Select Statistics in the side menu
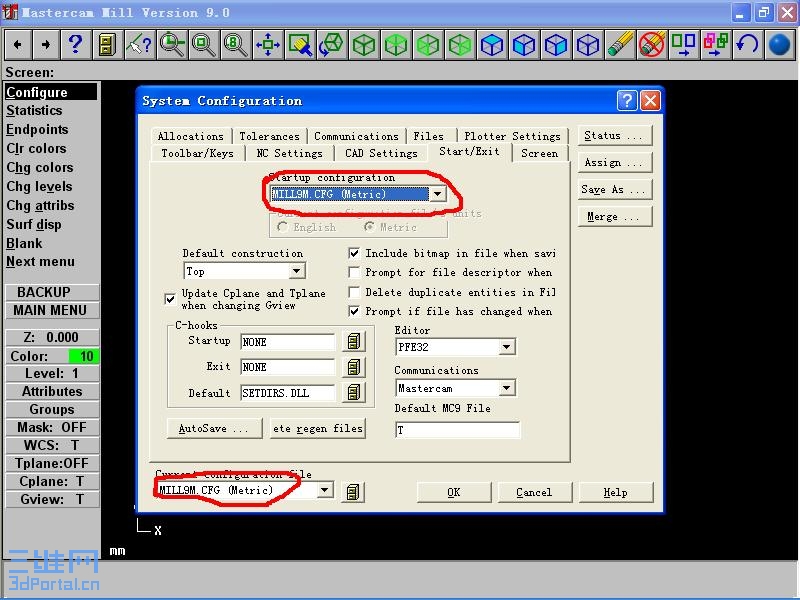The image size is (800, 600). pos(34,110)
